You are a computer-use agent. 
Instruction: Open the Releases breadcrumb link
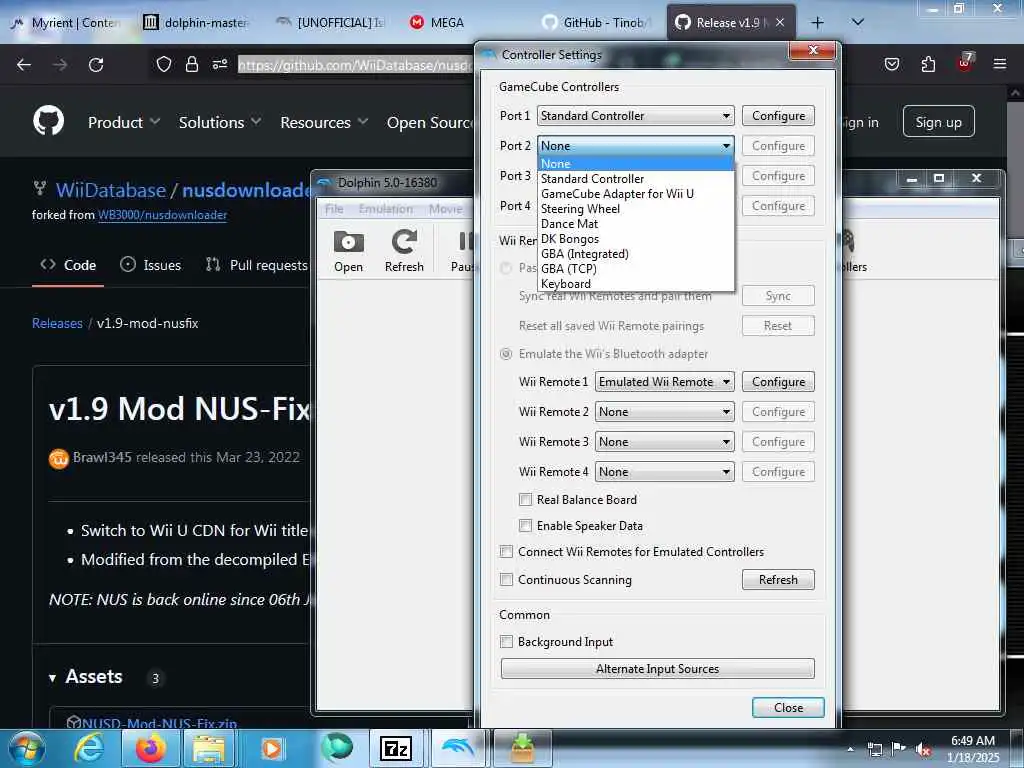click(57, 323)
